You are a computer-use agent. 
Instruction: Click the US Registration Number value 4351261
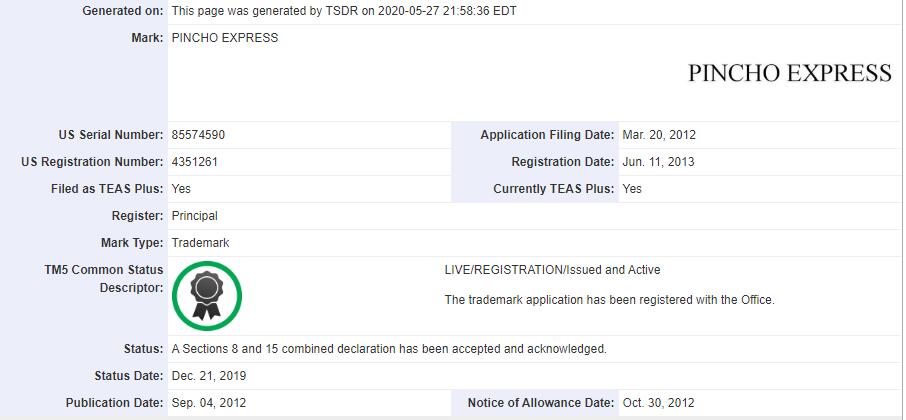coord(202,162)
